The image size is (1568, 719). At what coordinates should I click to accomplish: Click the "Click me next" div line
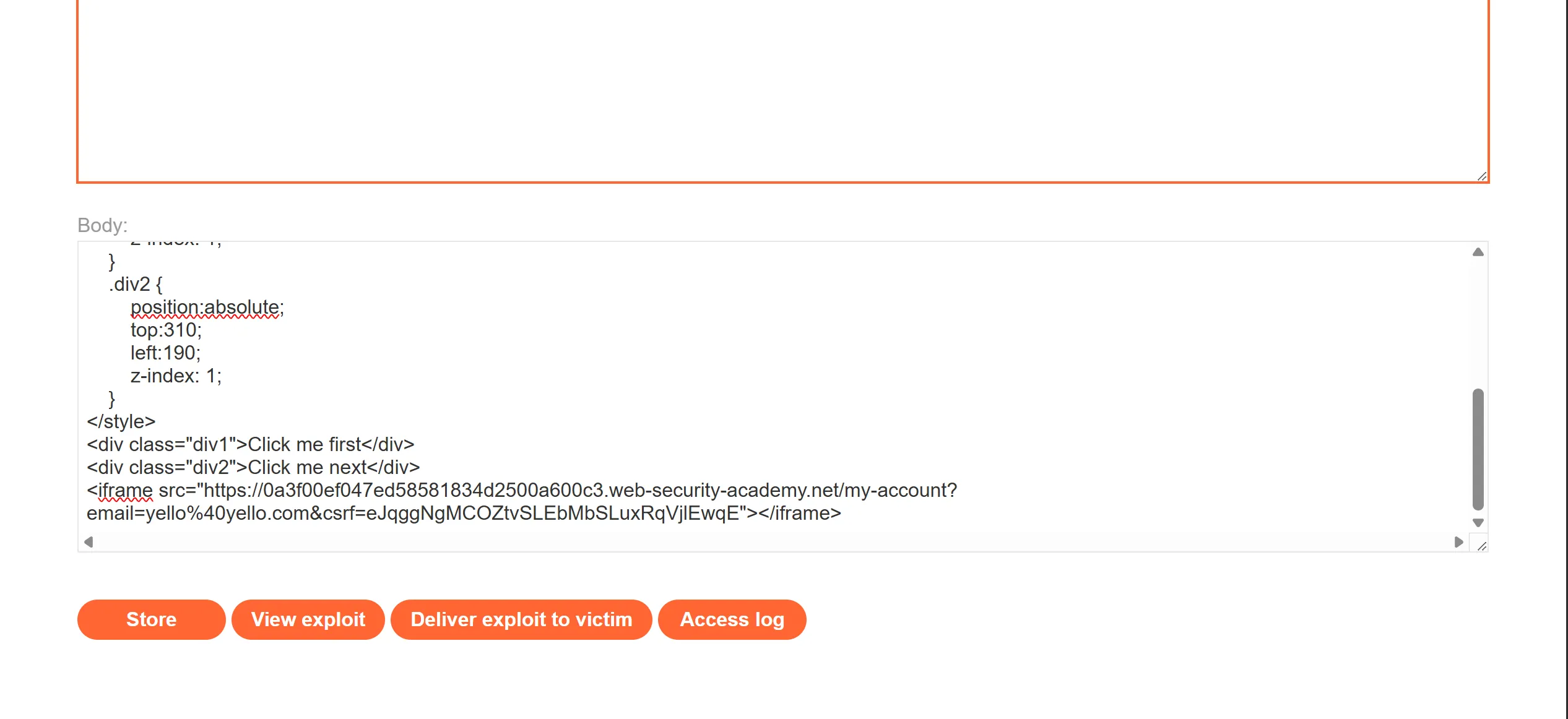[x=253, y=467]
